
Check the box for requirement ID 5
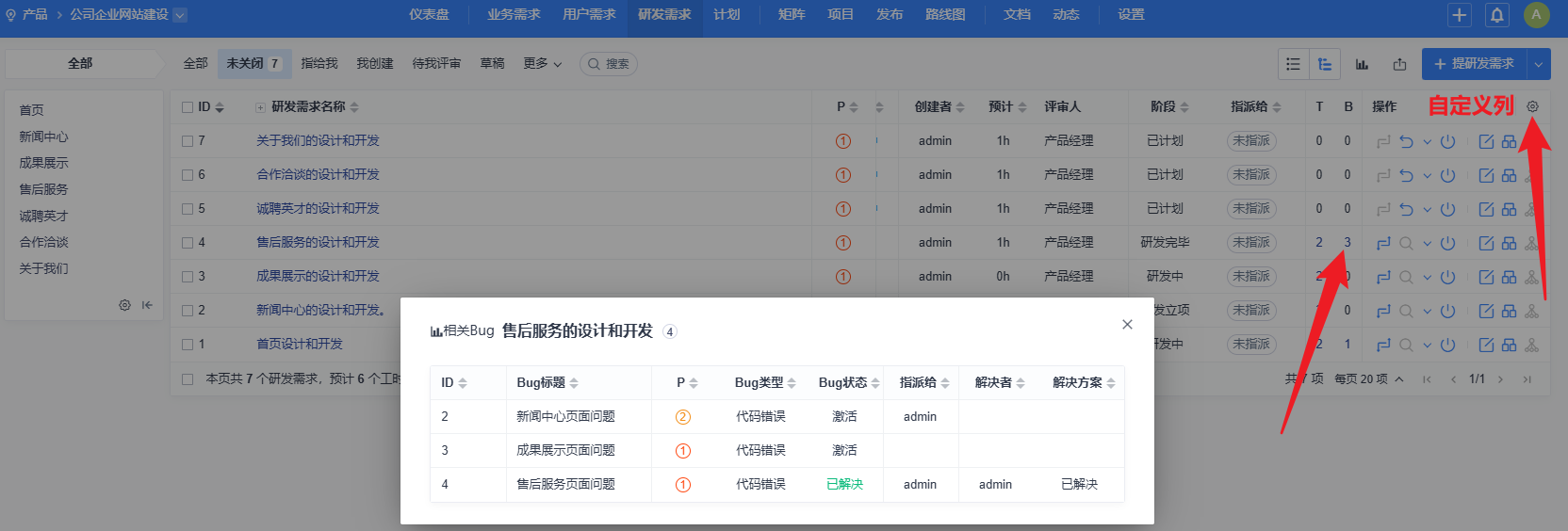[188, 209]
